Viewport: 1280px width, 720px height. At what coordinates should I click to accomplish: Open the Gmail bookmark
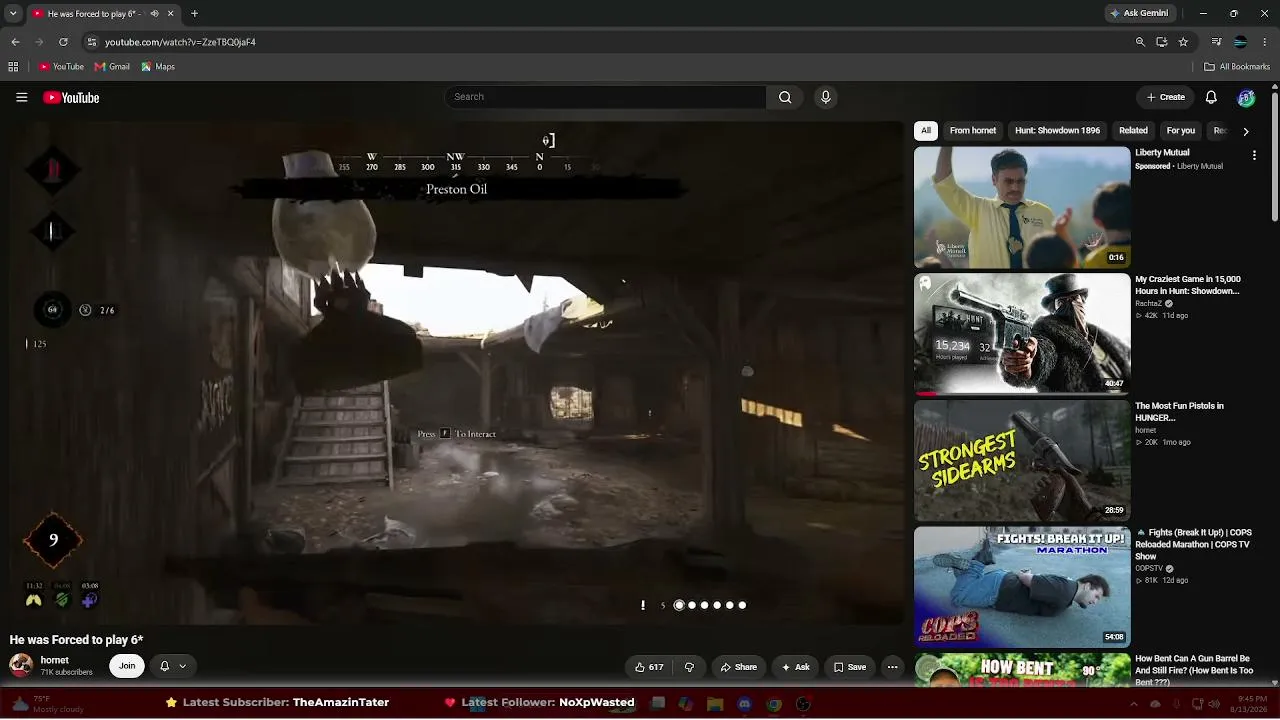112,67
